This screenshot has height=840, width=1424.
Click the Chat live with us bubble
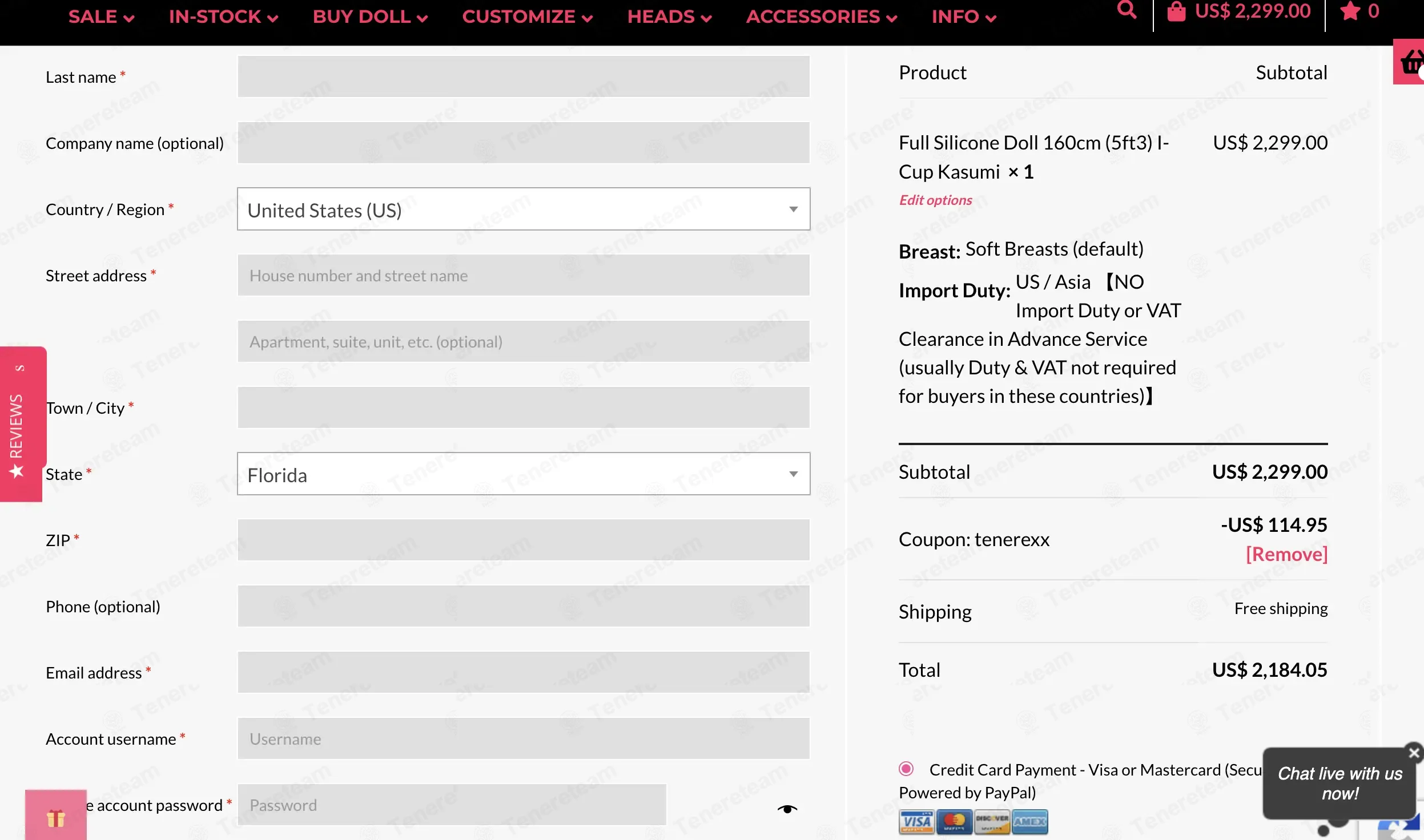(x=1339, y=784)
